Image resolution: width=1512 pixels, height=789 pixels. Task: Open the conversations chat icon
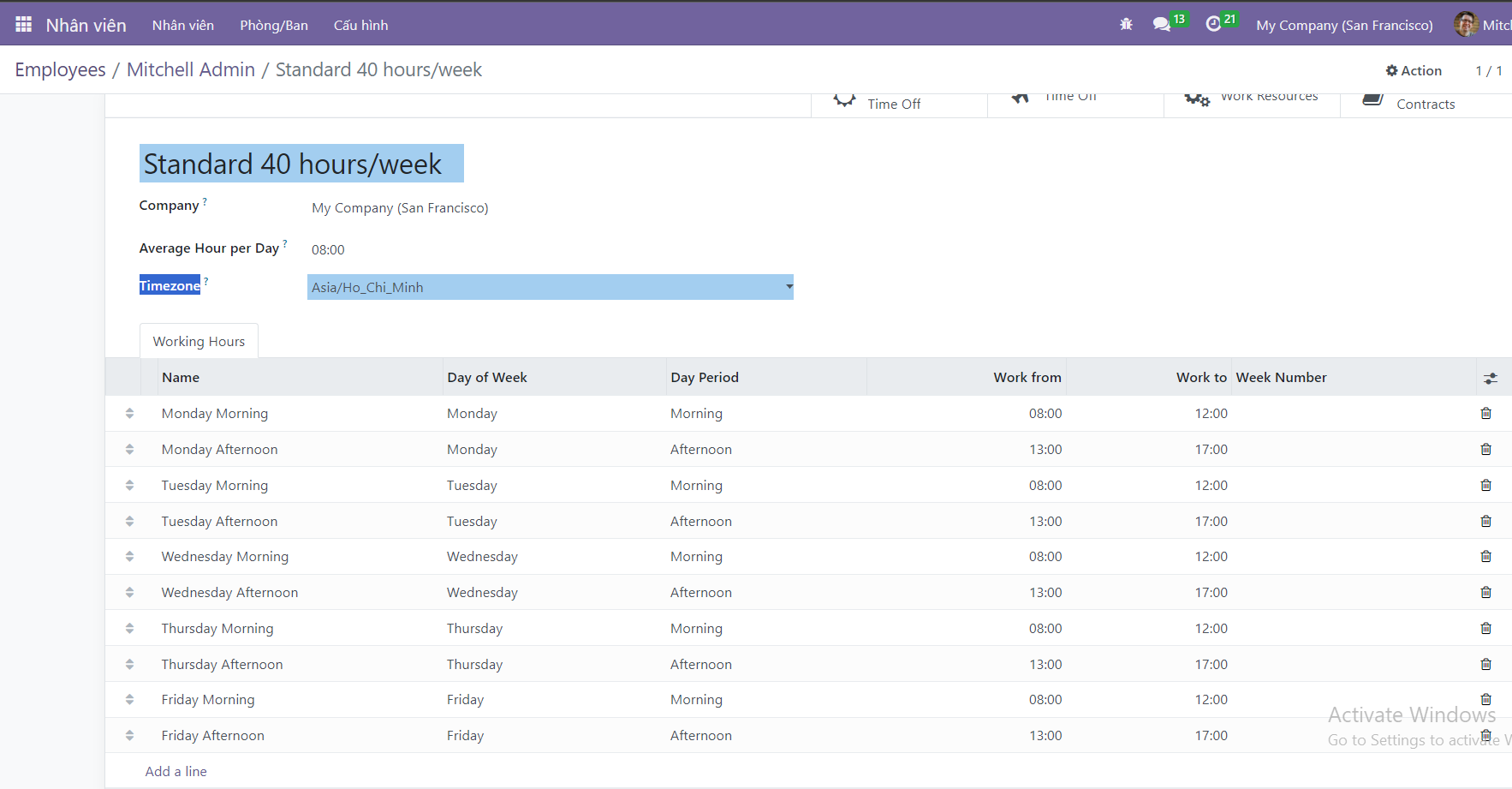point(1162,25)
